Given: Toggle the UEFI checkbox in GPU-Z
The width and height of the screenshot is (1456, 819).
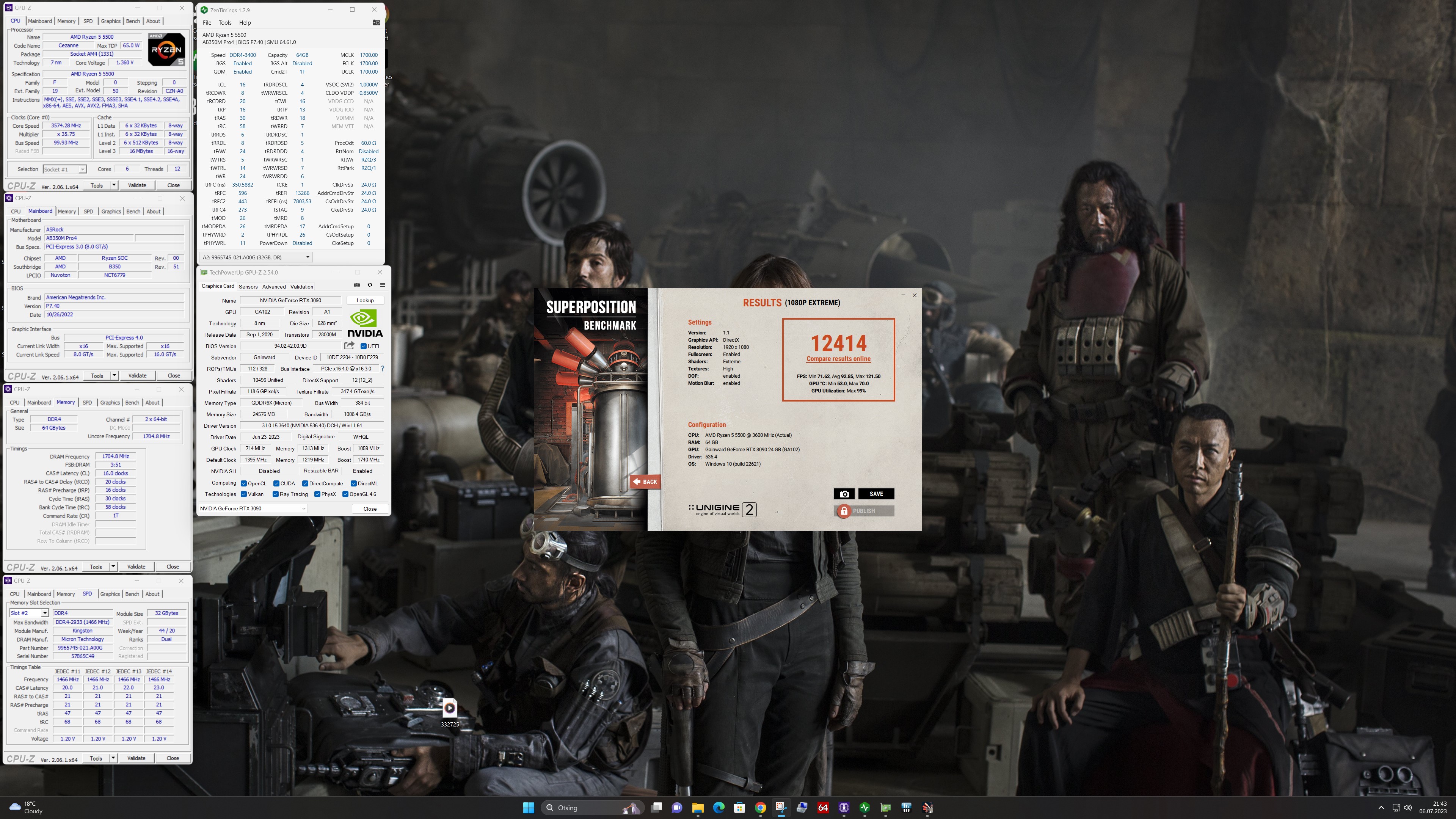Looking at the screenshot, I should 364,346.
